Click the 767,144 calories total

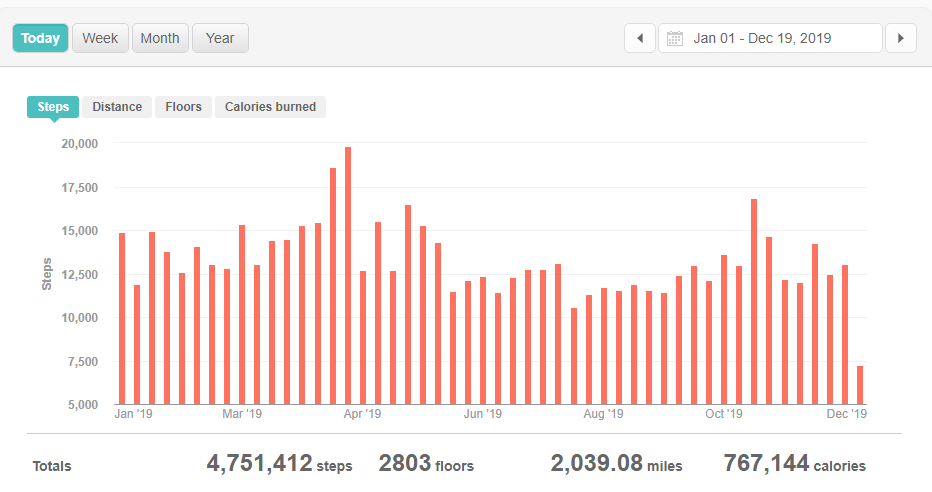pos(794,464)
